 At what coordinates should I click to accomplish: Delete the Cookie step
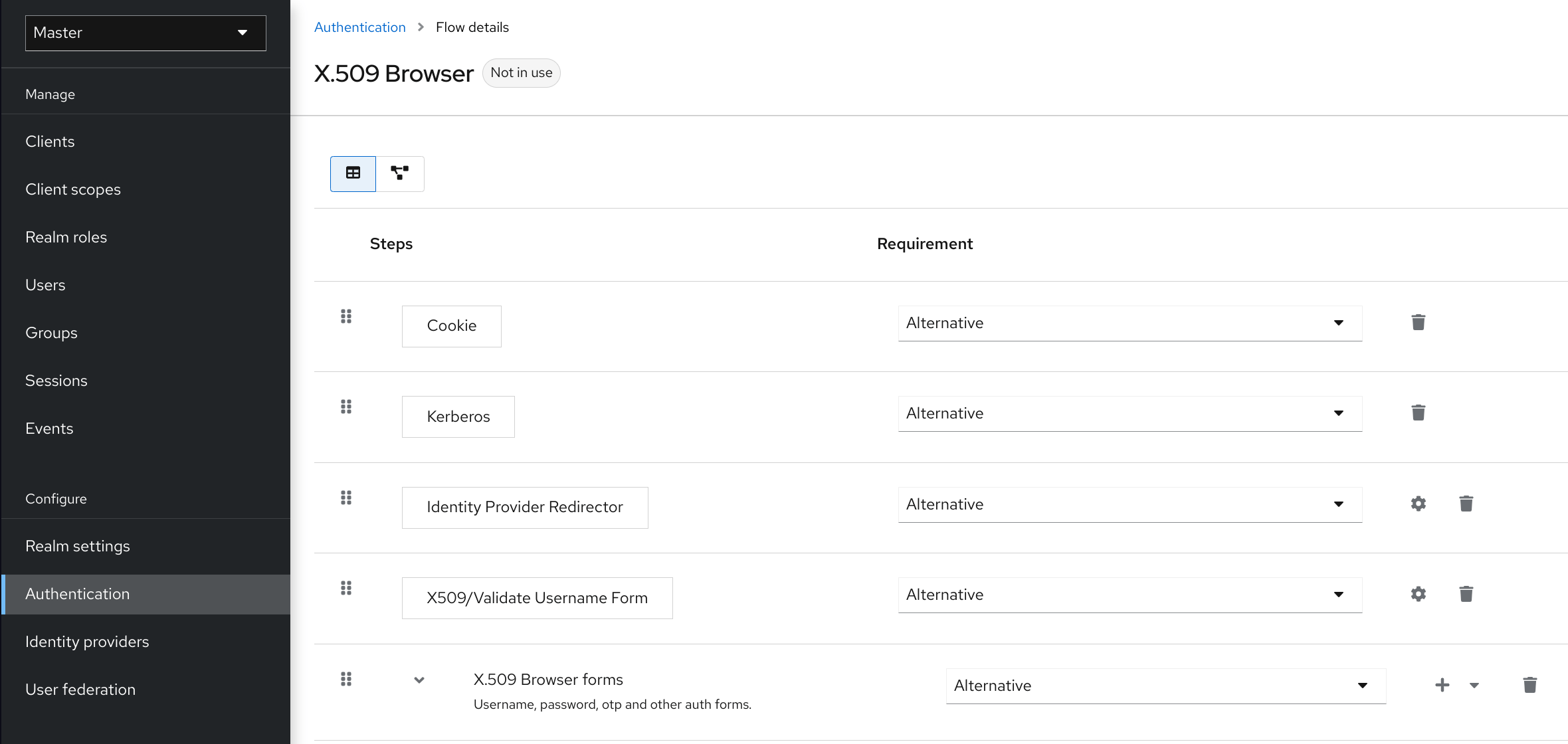[x=1418, y=322]
